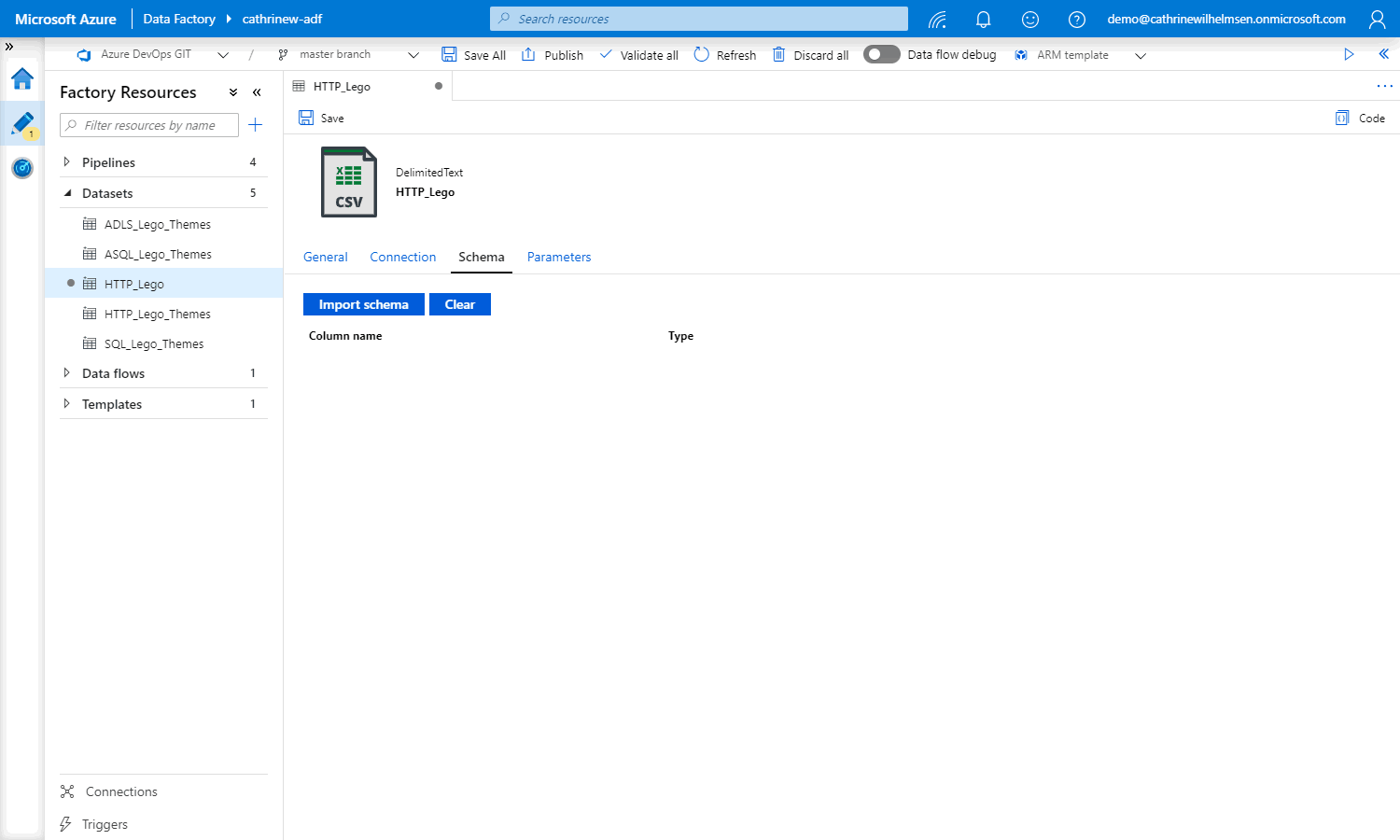Viewport: 1400px width, 840px height.
Task: Toggle Data flow debug switch
Action: (x=881, y=54)
